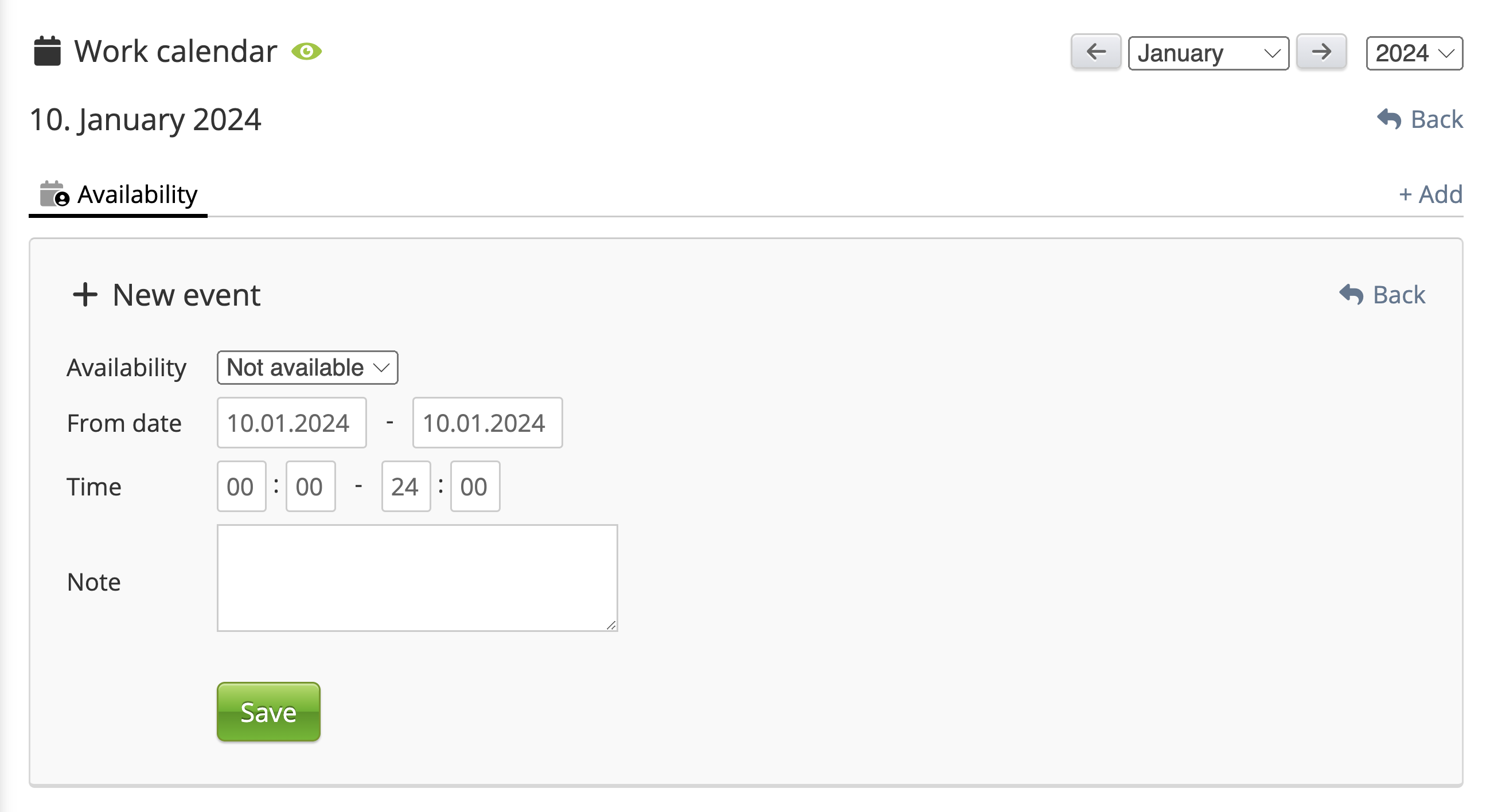Toggle the green eye visibility icon
This screenshot has width=1490, height=812.
[x=307, y=52]
